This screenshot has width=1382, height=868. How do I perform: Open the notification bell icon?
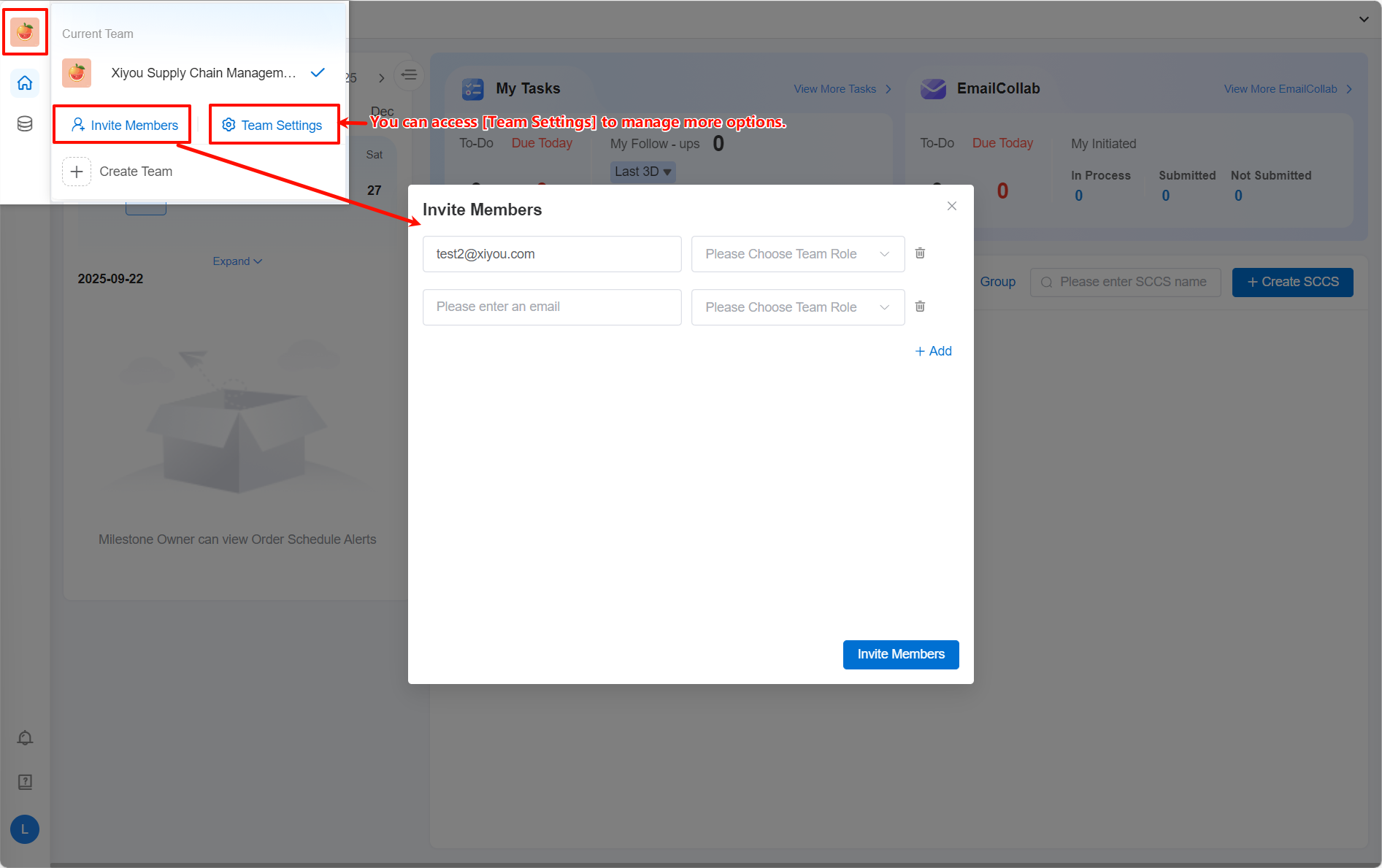point(25,738)
